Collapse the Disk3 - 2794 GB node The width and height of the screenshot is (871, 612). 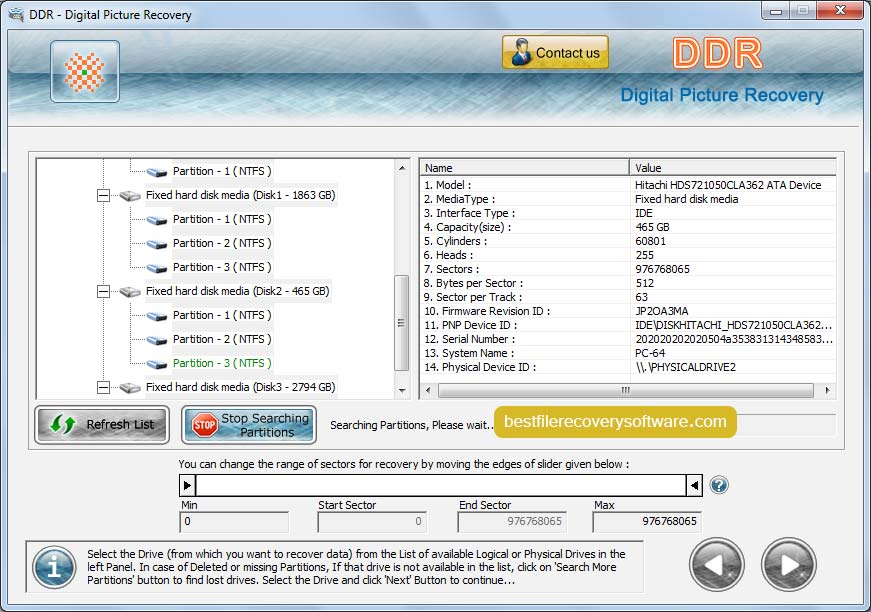tap(103, 388)
